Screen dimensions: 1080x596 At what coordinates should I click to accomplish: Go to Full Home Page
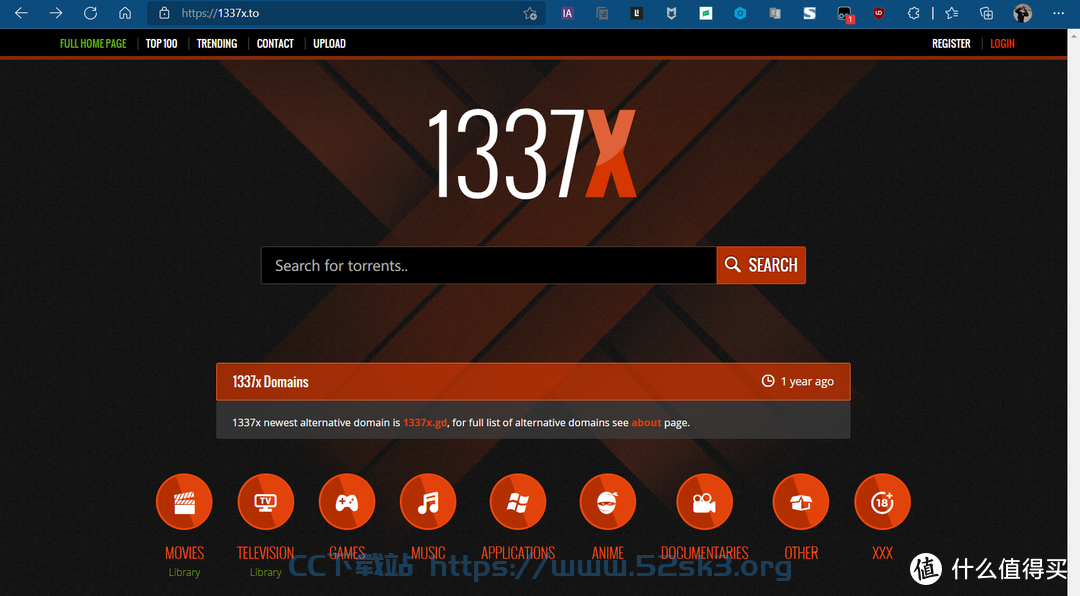(x=93, y=43)
